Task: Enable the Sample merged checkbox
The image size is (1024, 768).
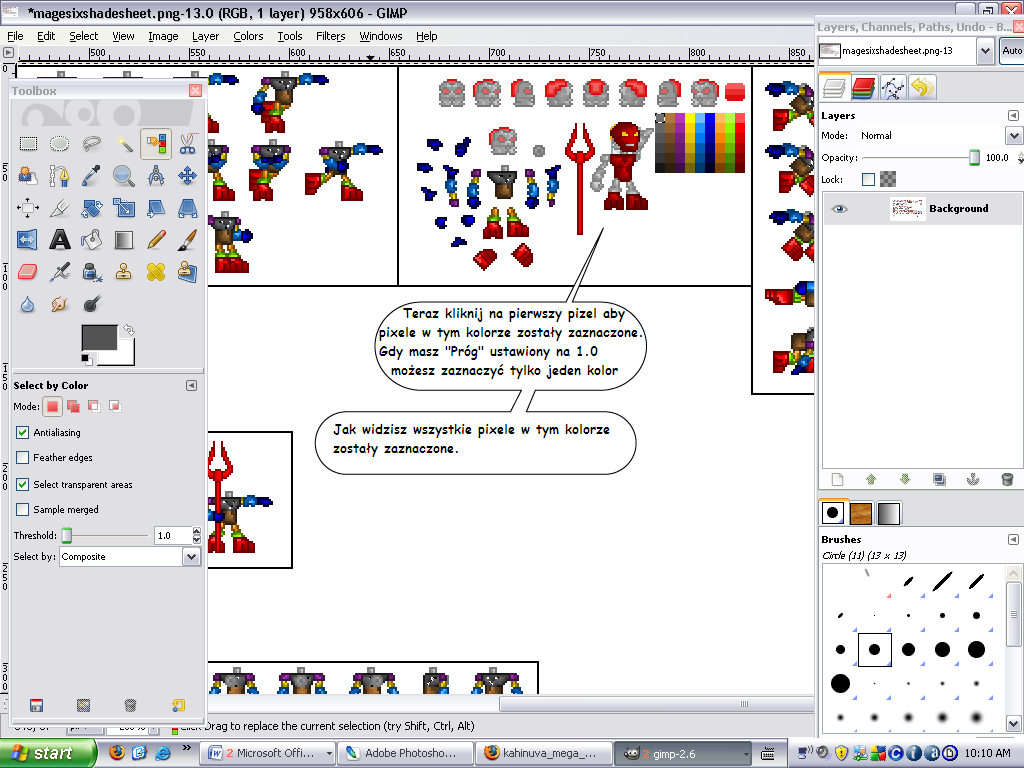Action: point(22,509)
